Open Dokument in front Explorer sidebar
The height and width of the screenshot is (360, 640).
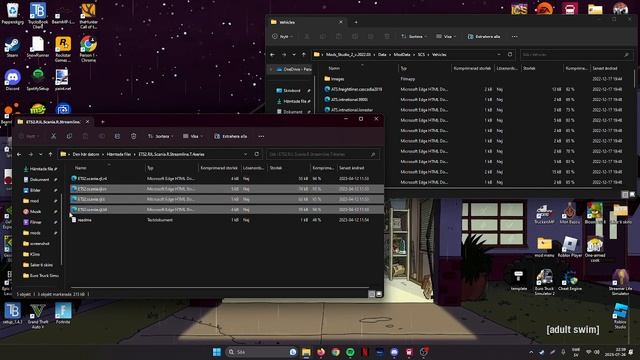[x=40, y=180]
